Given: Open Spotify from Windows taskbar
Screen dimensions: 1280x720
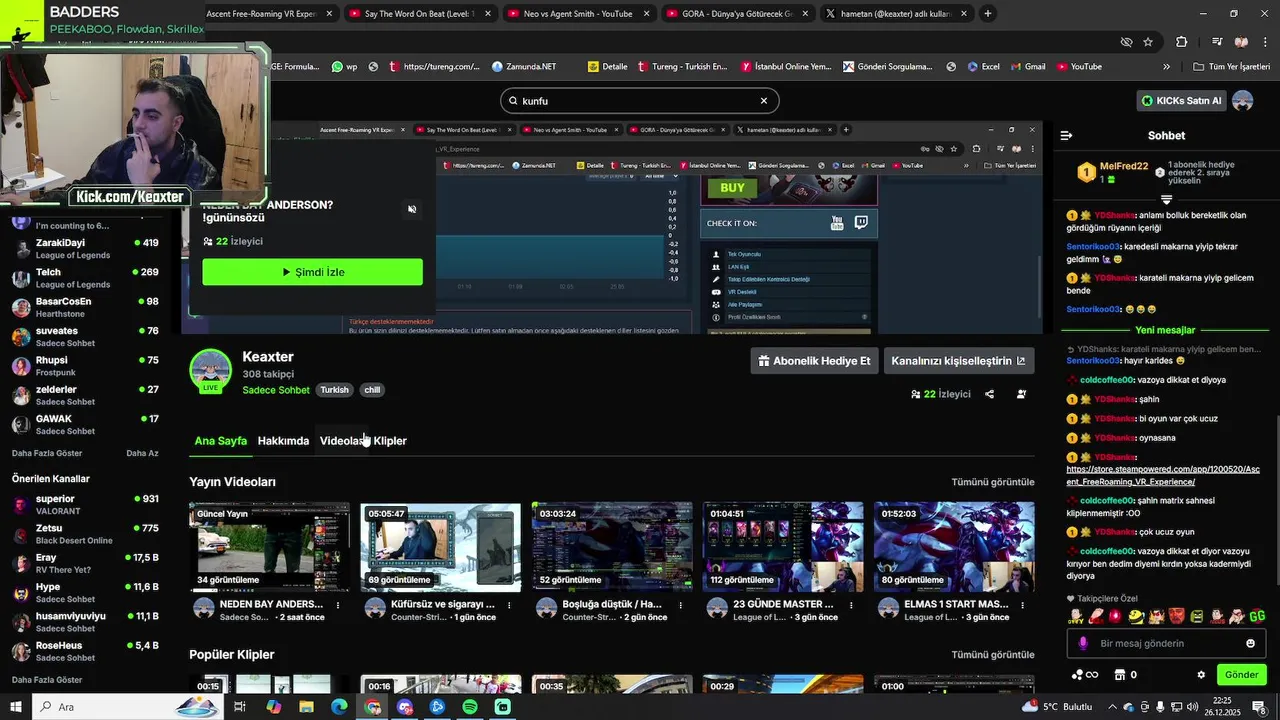Looking at the screenshot, I should pos(470,707).
